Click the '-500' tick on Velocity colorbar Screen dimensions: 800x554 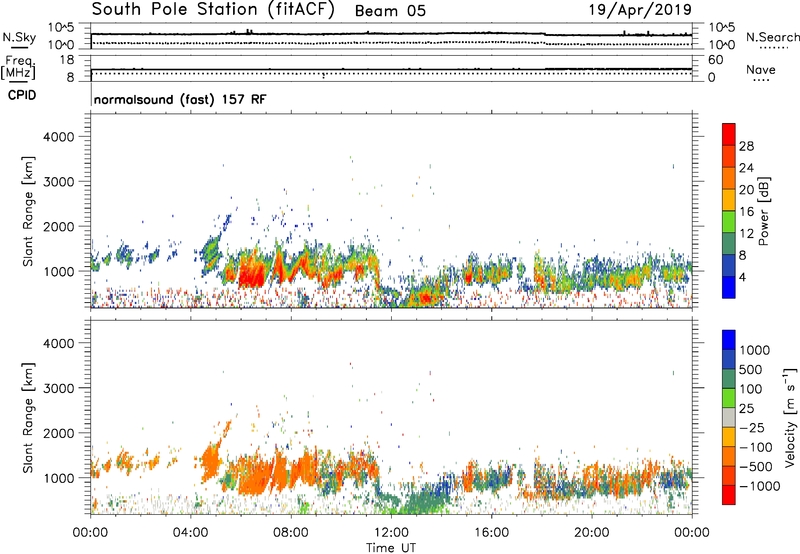tap(758, 467)
